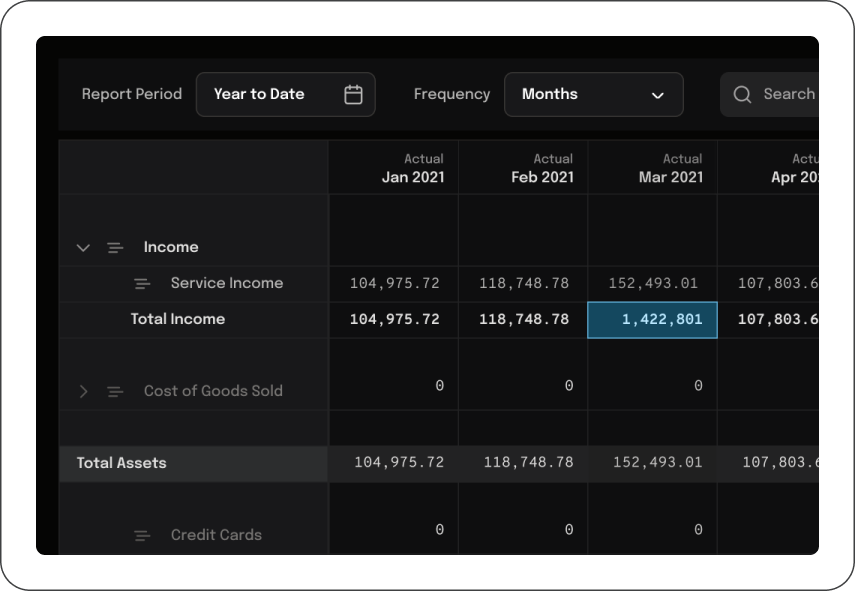The height and width of the screenshot is (591, 855).
Task: Select the Total Income row label
Action: (x=178, y=320)
